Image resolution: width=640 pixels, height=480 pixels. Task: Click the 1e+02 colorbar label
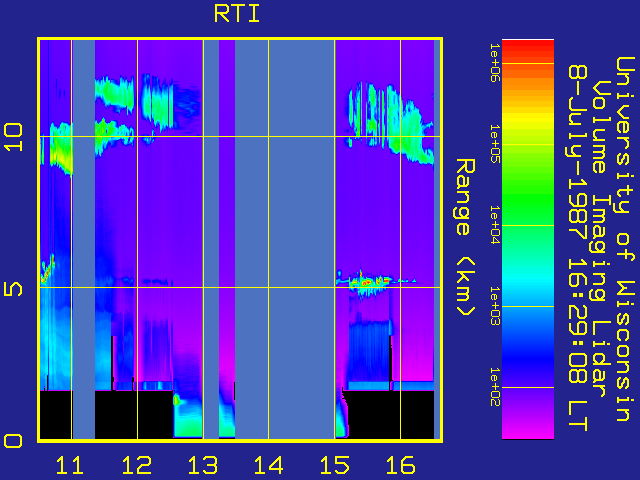pyautogui.click(x=494, y=387)
